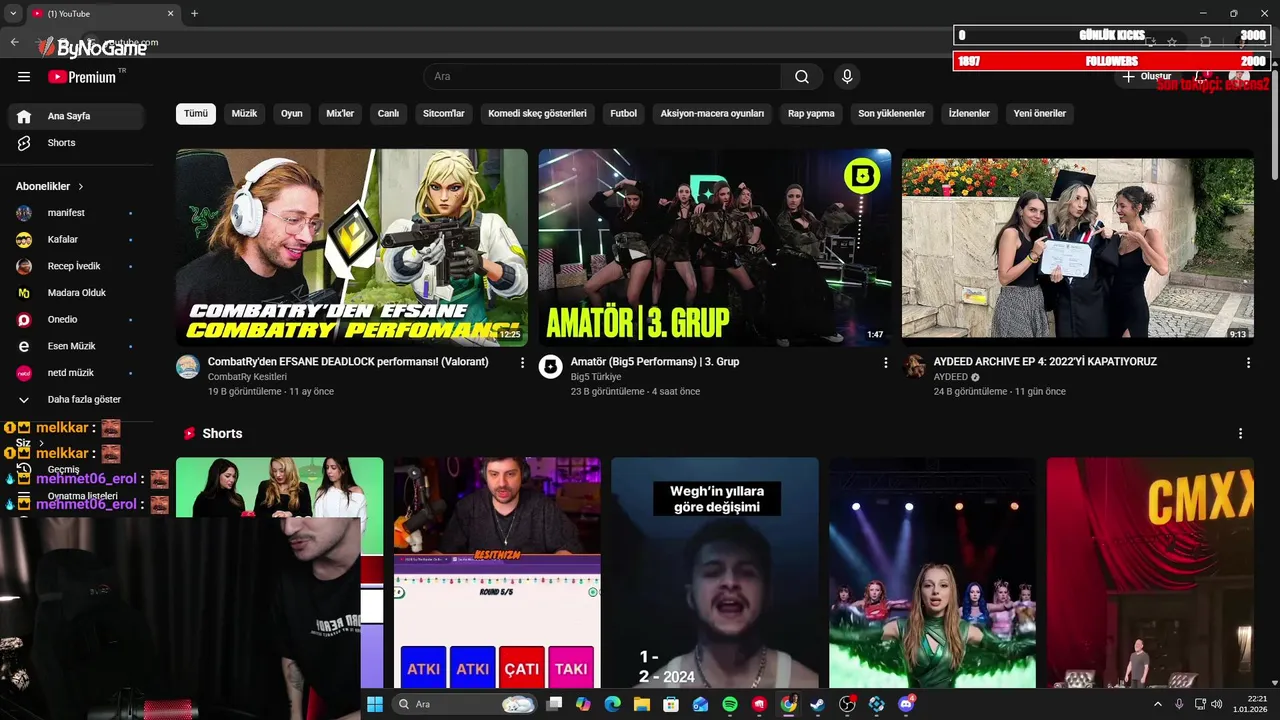
Task: Go back with browser back arrow
Action: 14,42
